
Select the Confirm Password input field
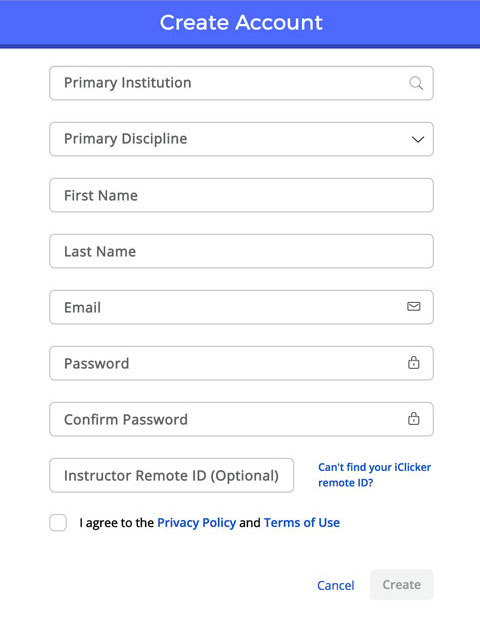coord(241,419)
